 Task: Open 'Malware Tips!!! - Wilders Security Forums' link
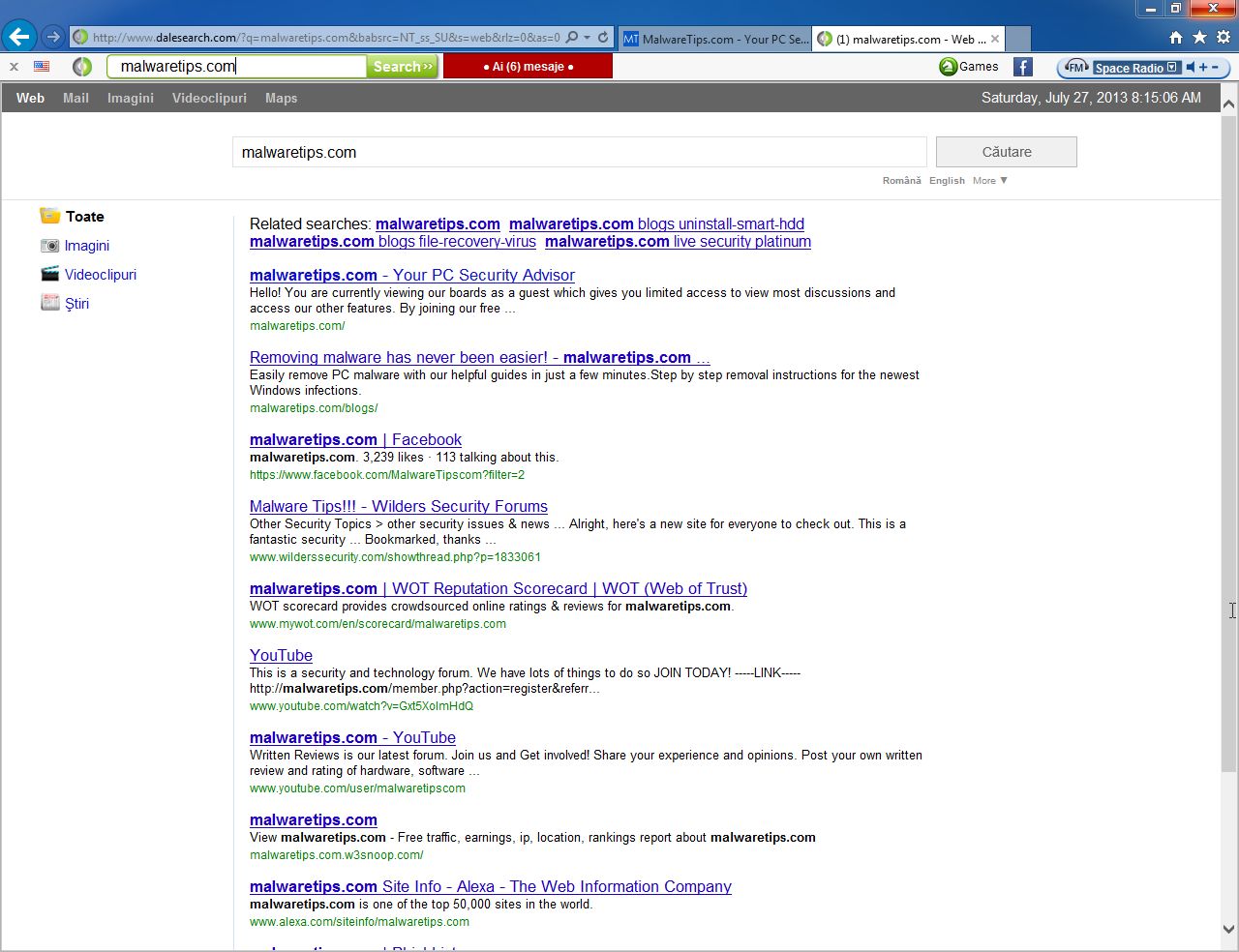[x=399, y=507]
